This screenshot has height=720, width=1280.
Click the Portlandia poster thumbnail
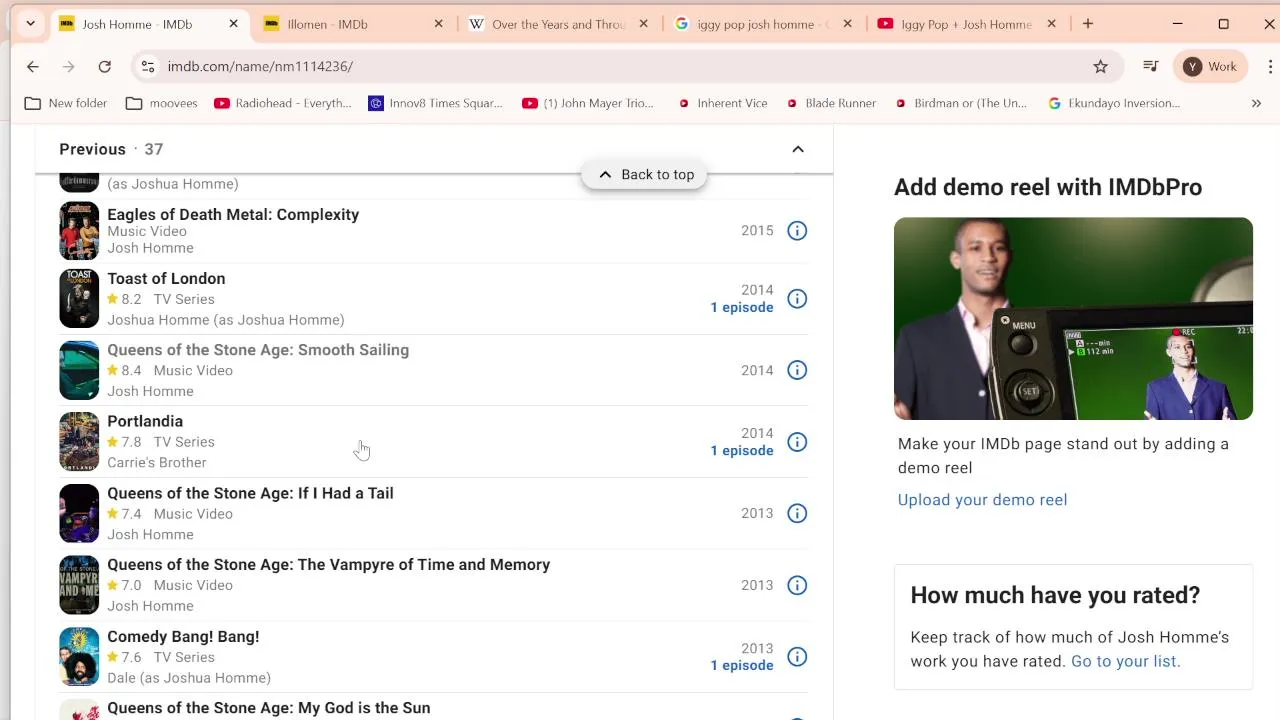79,442
